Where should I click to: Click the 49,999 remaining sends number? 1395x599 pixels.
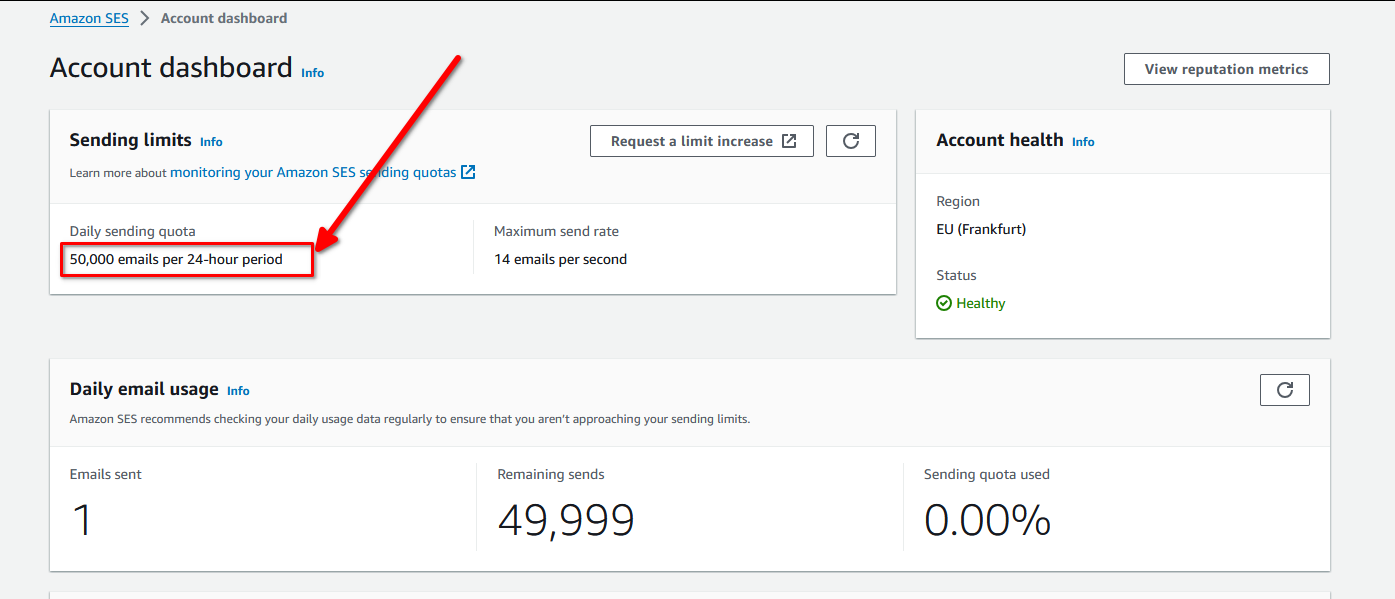pos(566,520)
